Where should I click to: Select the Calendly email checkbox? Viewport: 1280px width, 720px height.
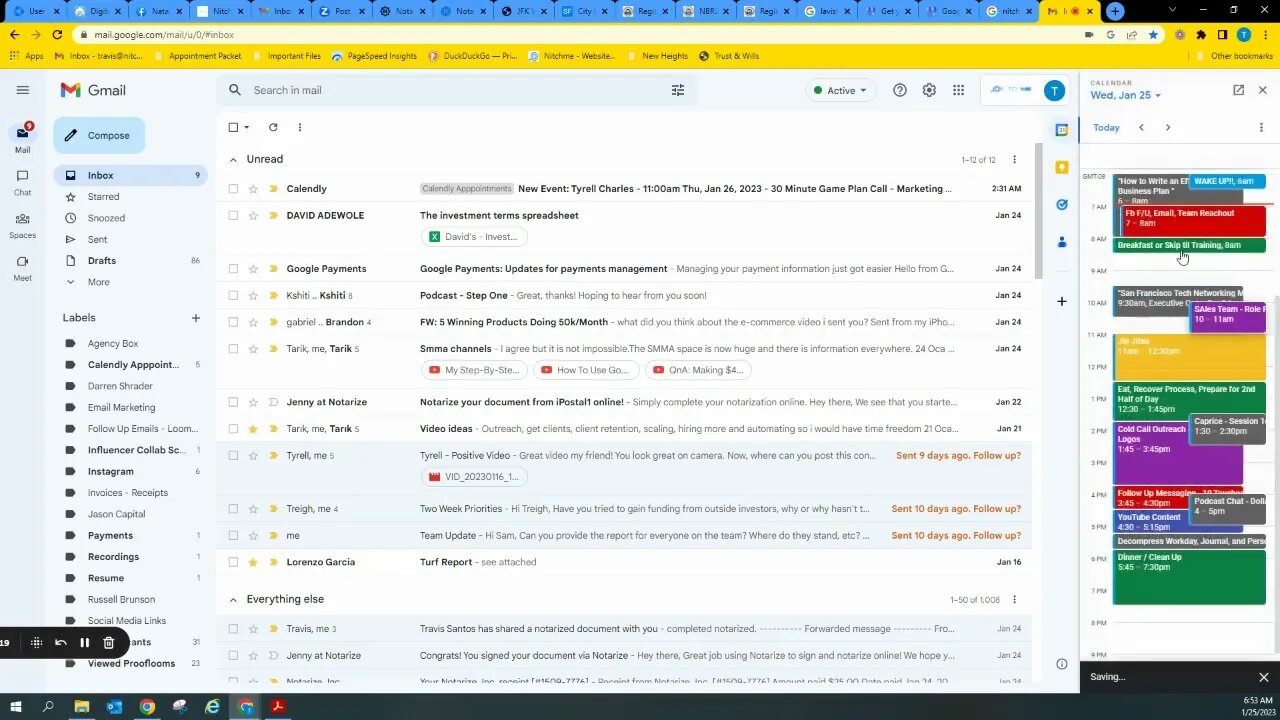pyautogui.click(x=233, y=188)
